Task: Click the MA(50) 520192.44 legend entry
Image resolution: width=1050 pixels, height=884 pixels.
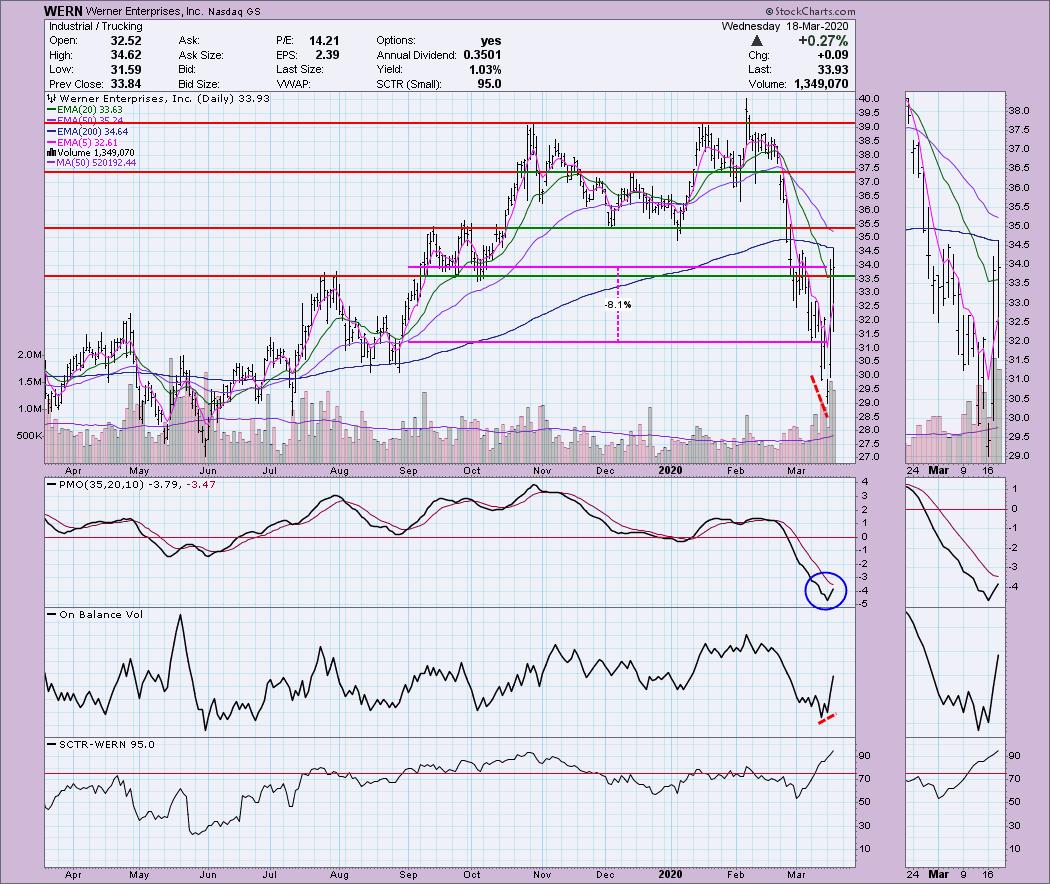Action: (x=96, y=163)
